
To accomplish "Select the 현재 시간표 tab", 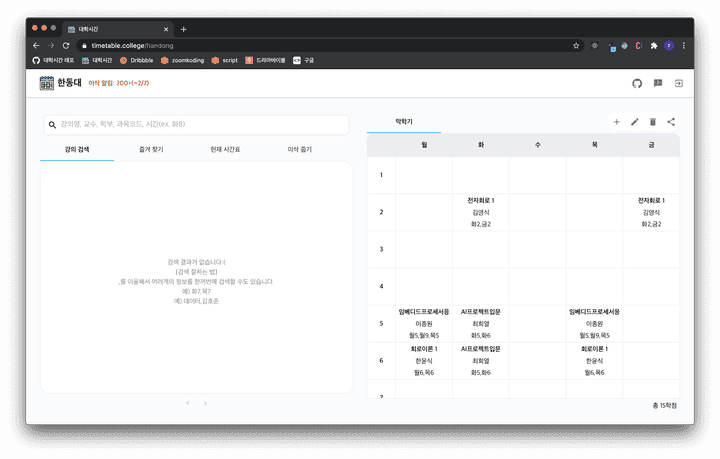I will click(225, 149).
